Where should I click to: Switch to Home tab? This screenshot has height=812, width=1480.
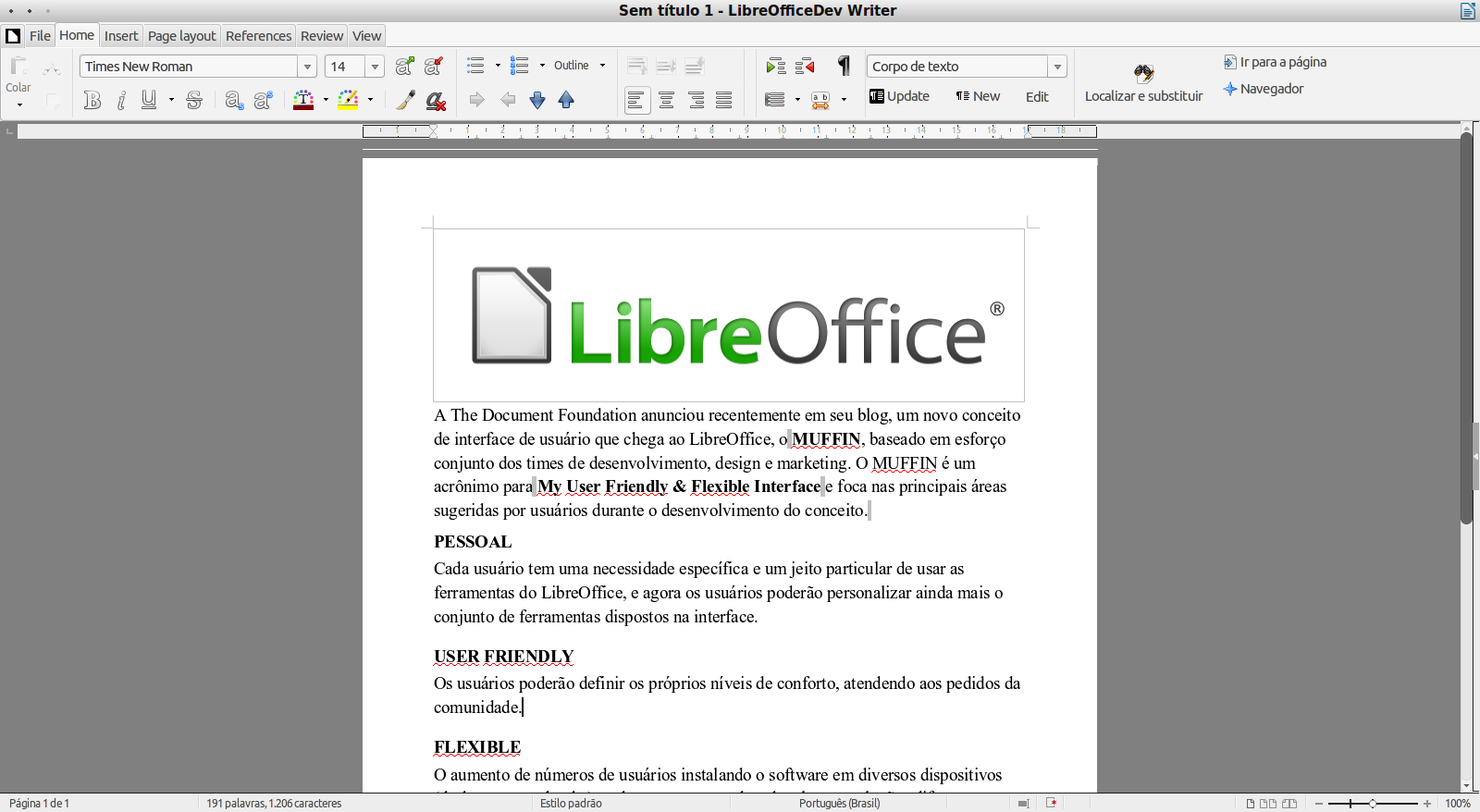77,35
